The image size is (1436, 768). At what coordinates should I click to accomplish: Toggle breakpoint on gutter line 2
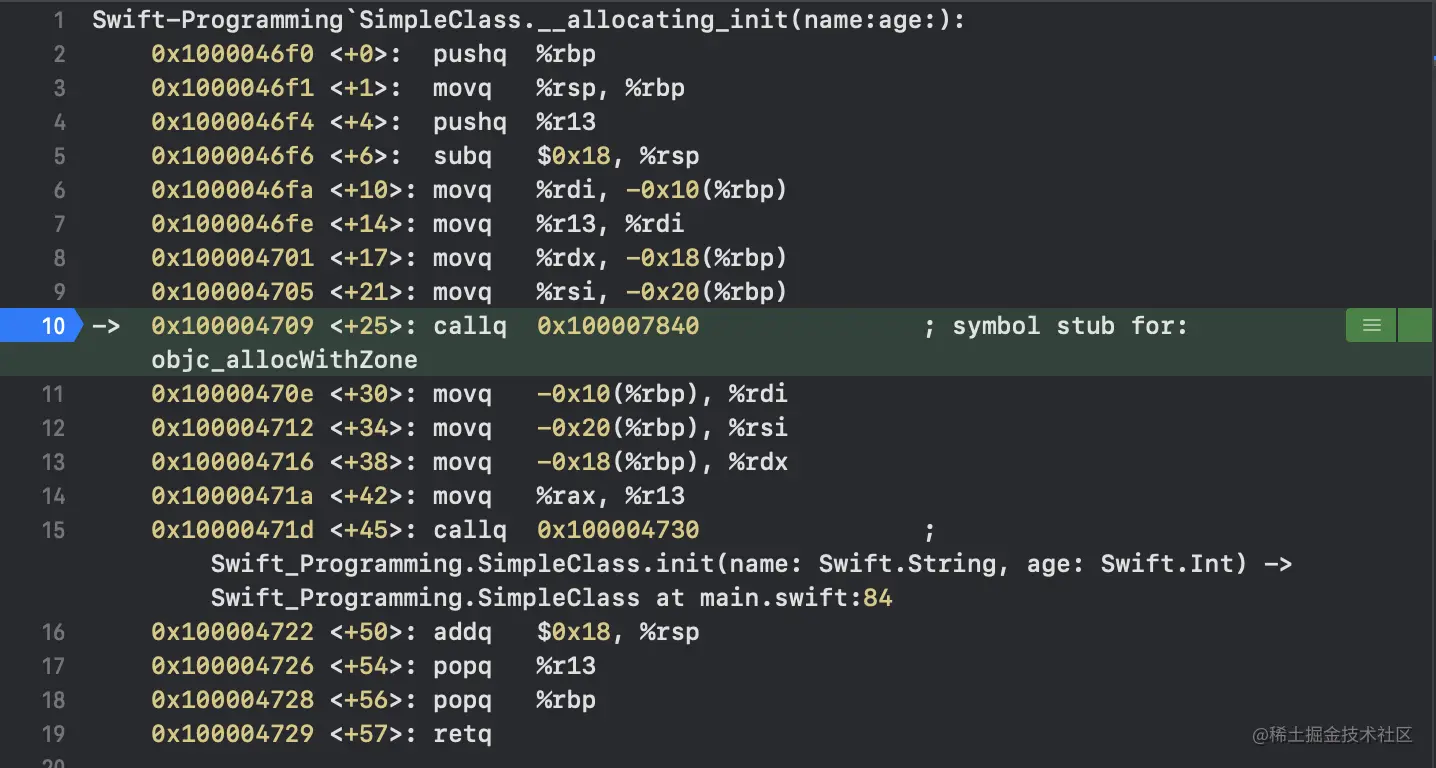(59, 54)
